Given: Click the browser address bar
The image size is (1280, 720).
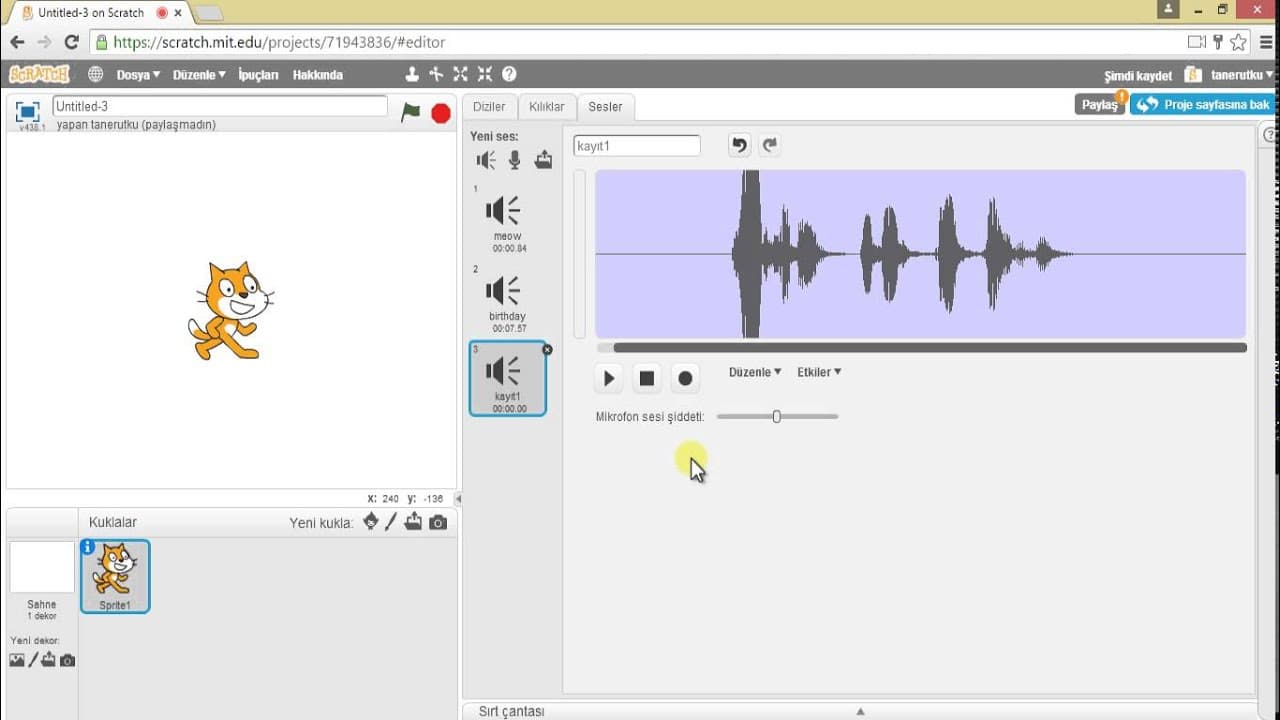Looking at the screenshot, I should click(x=640, y=42).
